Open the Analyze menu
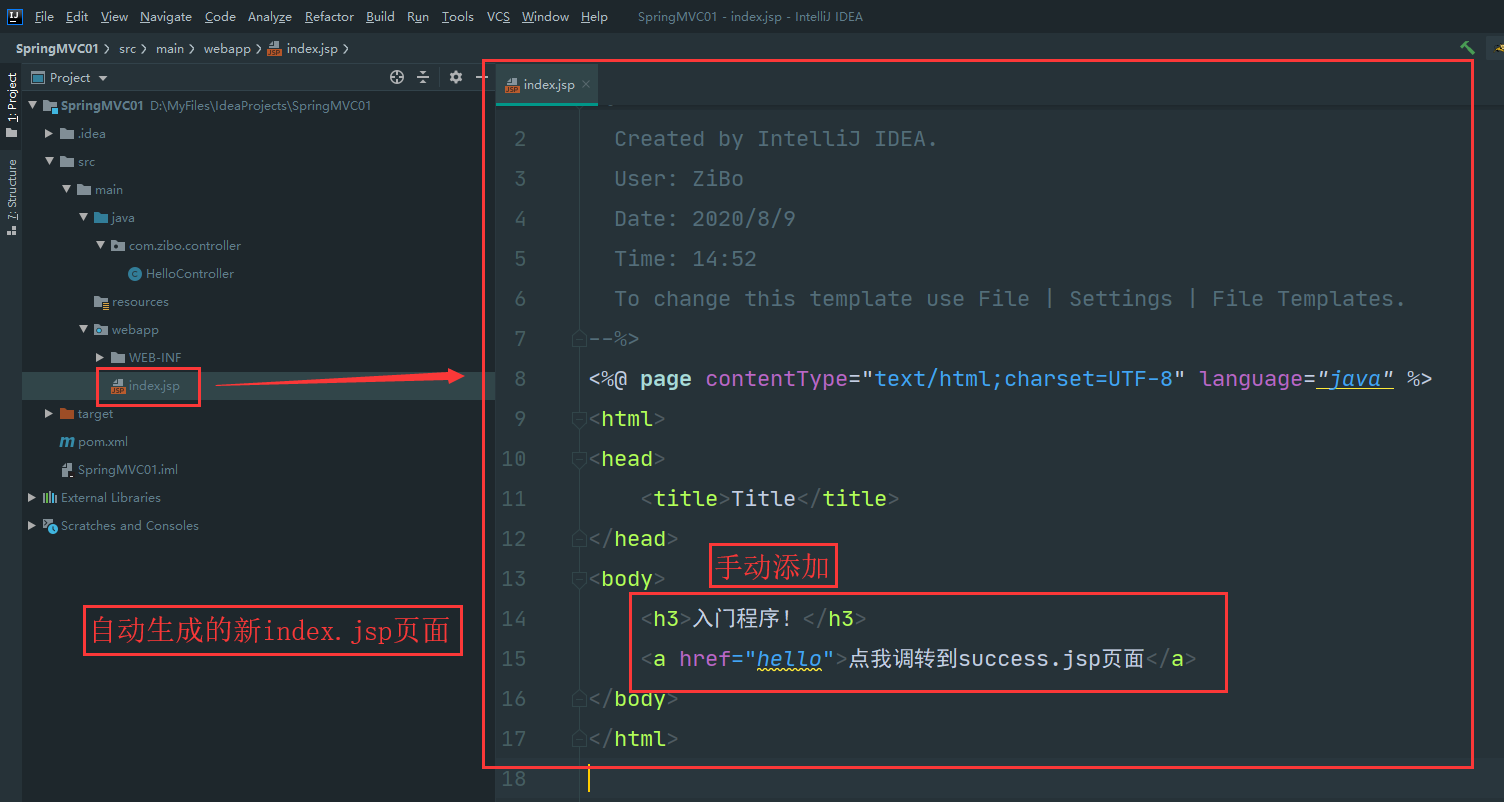1504x802 pixels. click(270, 17)
